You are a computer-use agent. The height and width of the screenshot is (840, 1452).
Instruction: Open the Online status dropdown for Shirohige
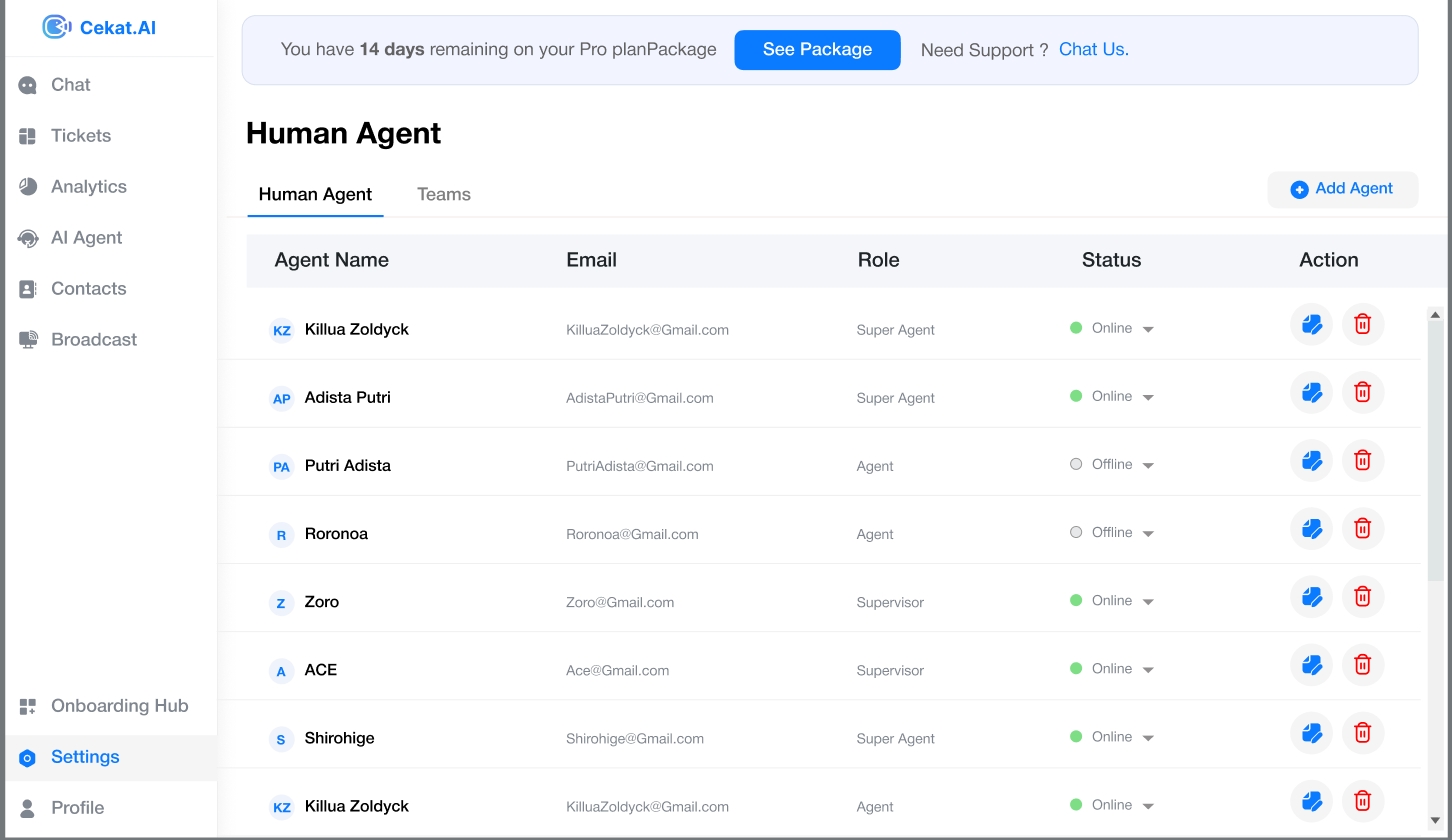[x=1148, y=738]
